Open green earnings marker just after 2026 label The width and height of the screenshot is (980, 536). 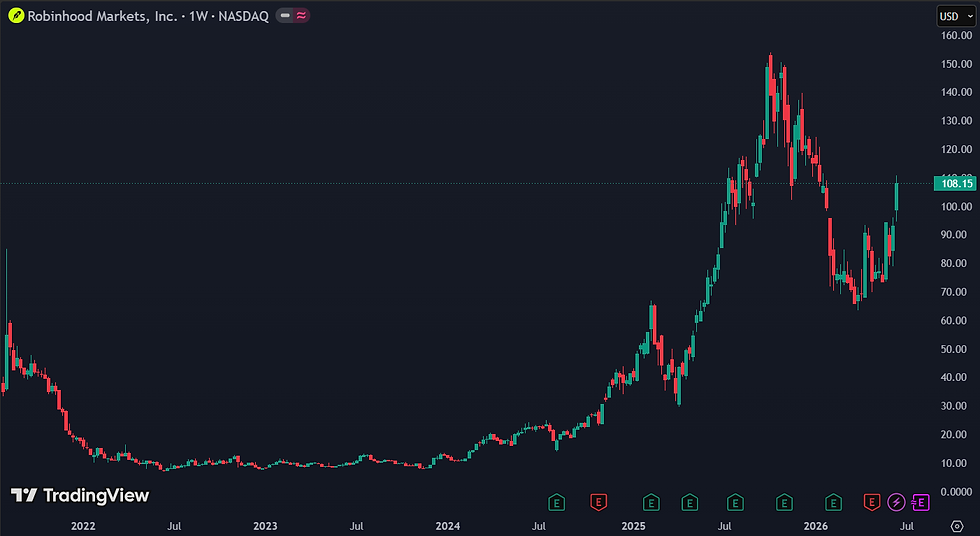click(833, 502)
